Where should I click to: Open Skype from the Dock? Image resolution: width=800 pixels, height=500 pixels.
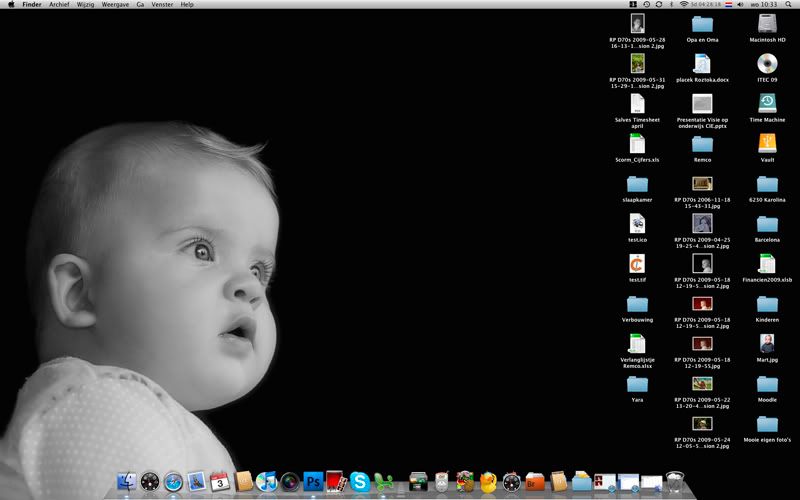(360, 482)
